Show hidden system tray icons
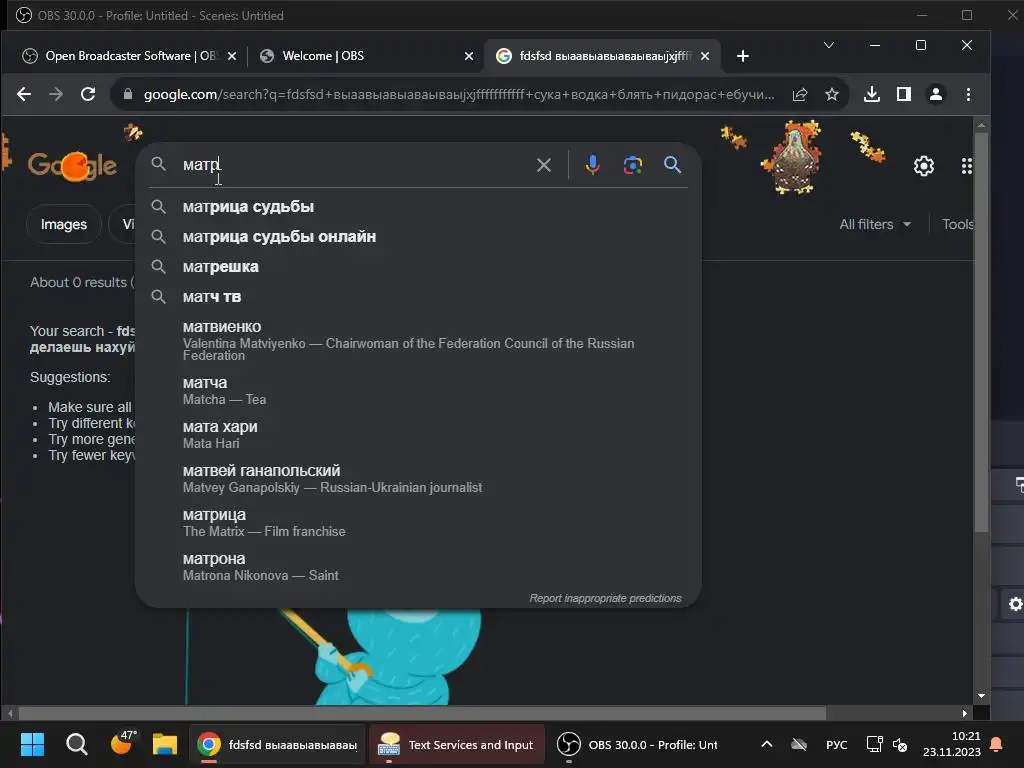1024x768 pixels. point(767,744)
